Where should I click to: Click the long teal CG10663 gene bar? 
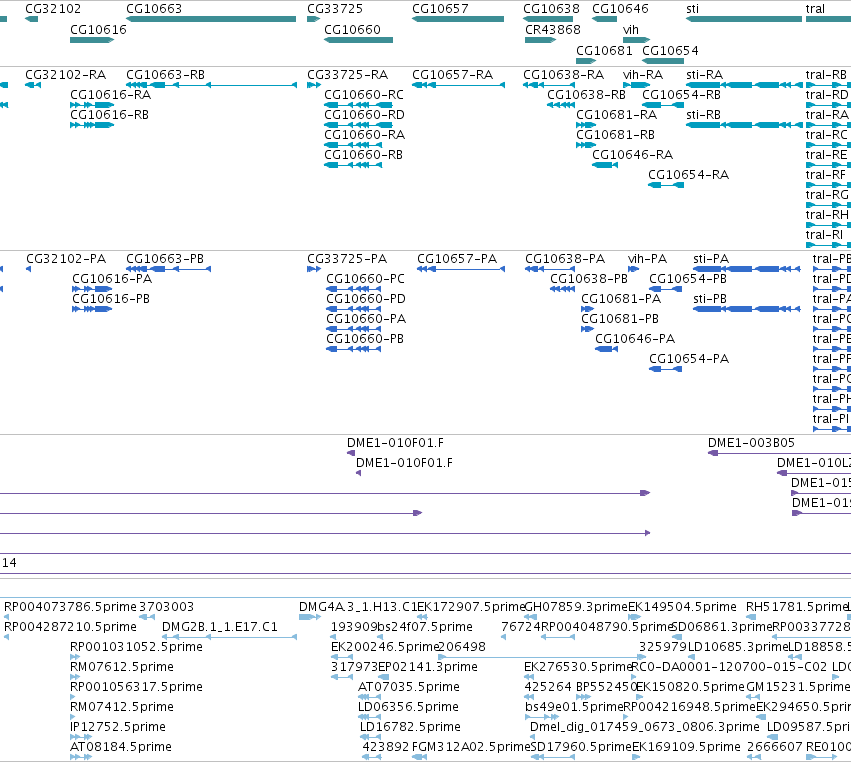pyautogui.click(x=211, y=19)
